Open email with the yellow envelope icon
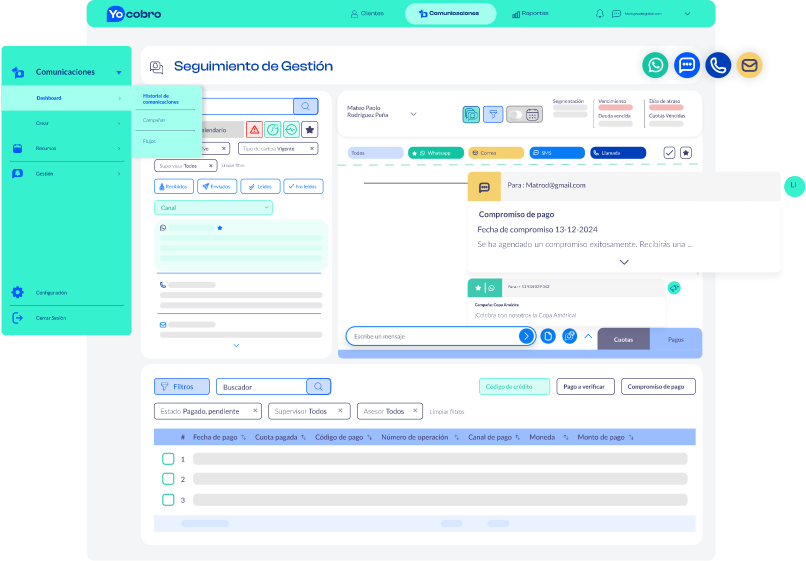The image size is (806, 561). (x=749, y=65)
